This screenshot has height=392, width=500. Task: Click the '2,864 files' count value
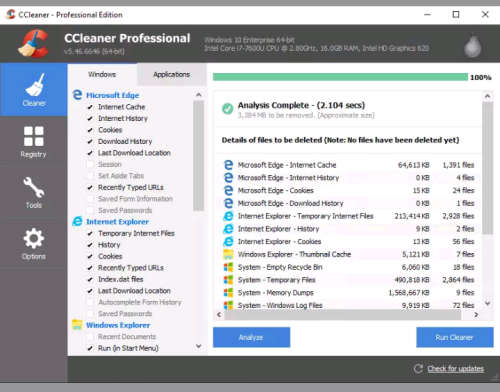458,280
